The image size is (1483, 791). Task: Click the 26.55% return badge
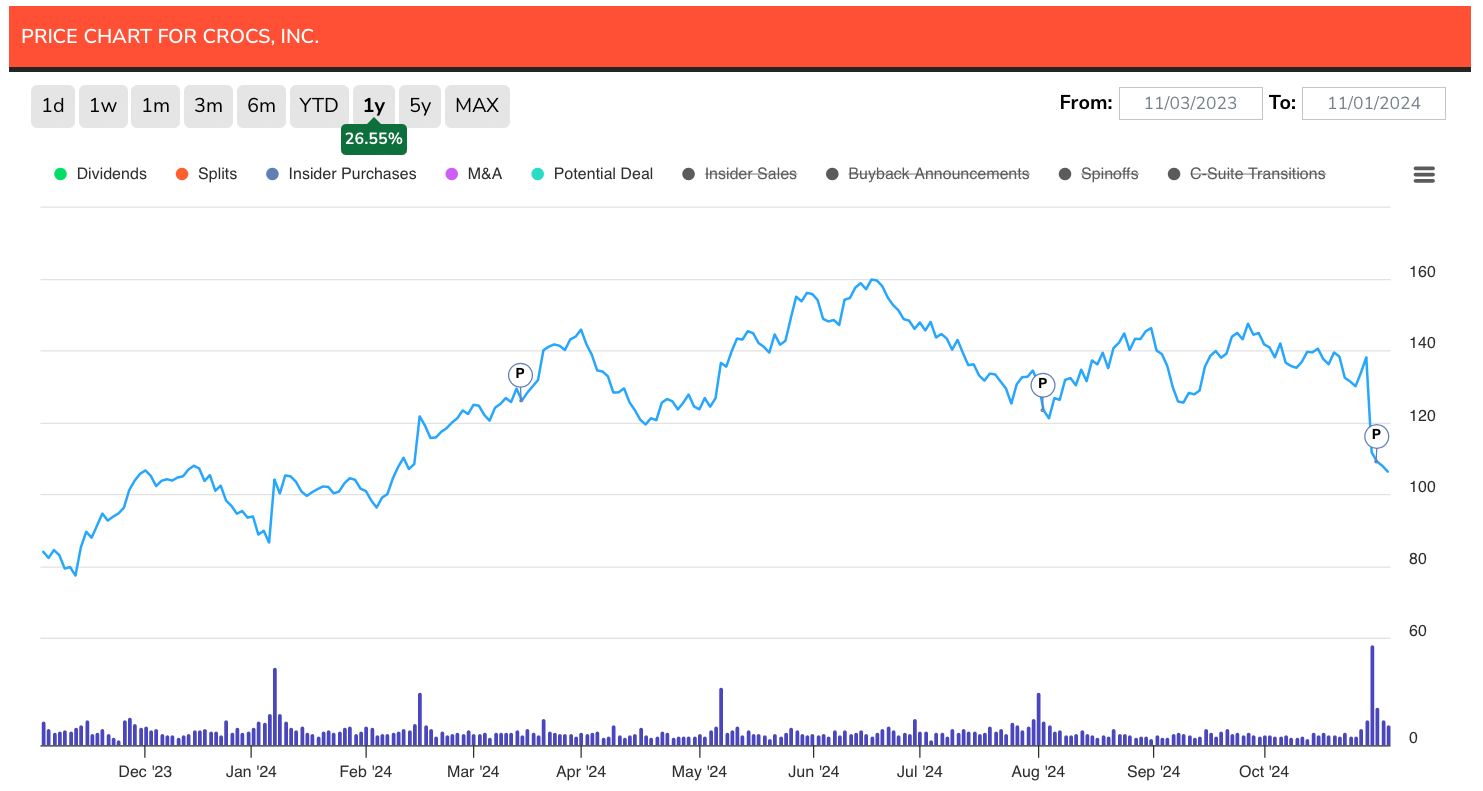coord(374,139)
